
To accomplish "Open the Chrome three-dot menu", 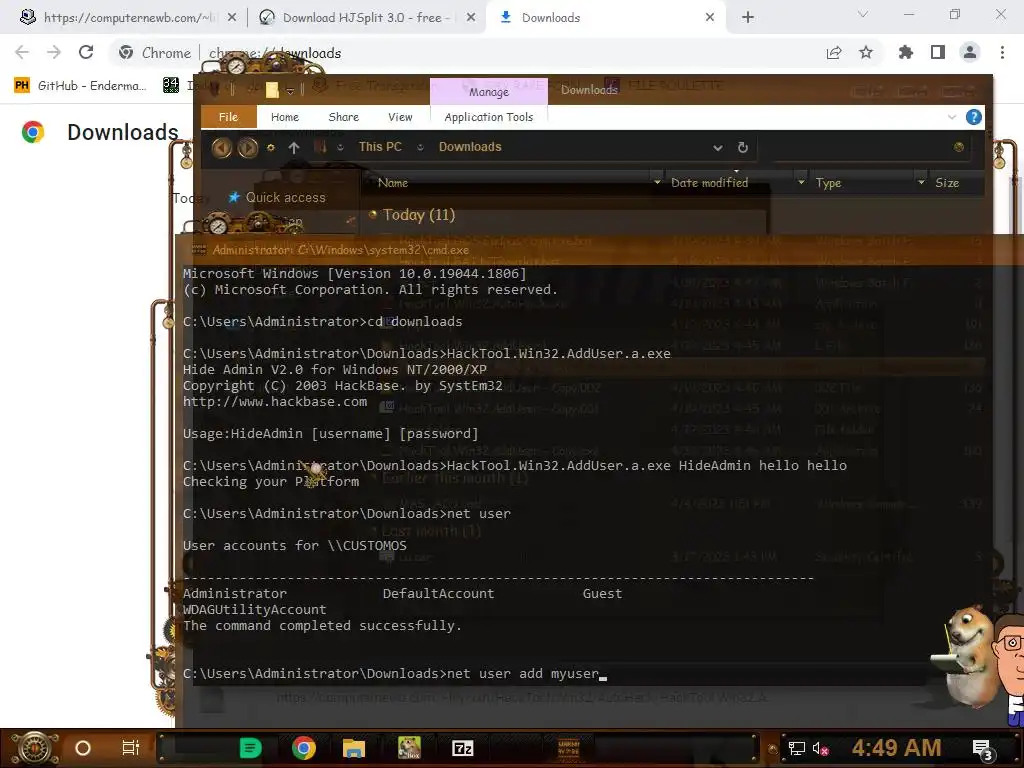I will [1002, 52].
